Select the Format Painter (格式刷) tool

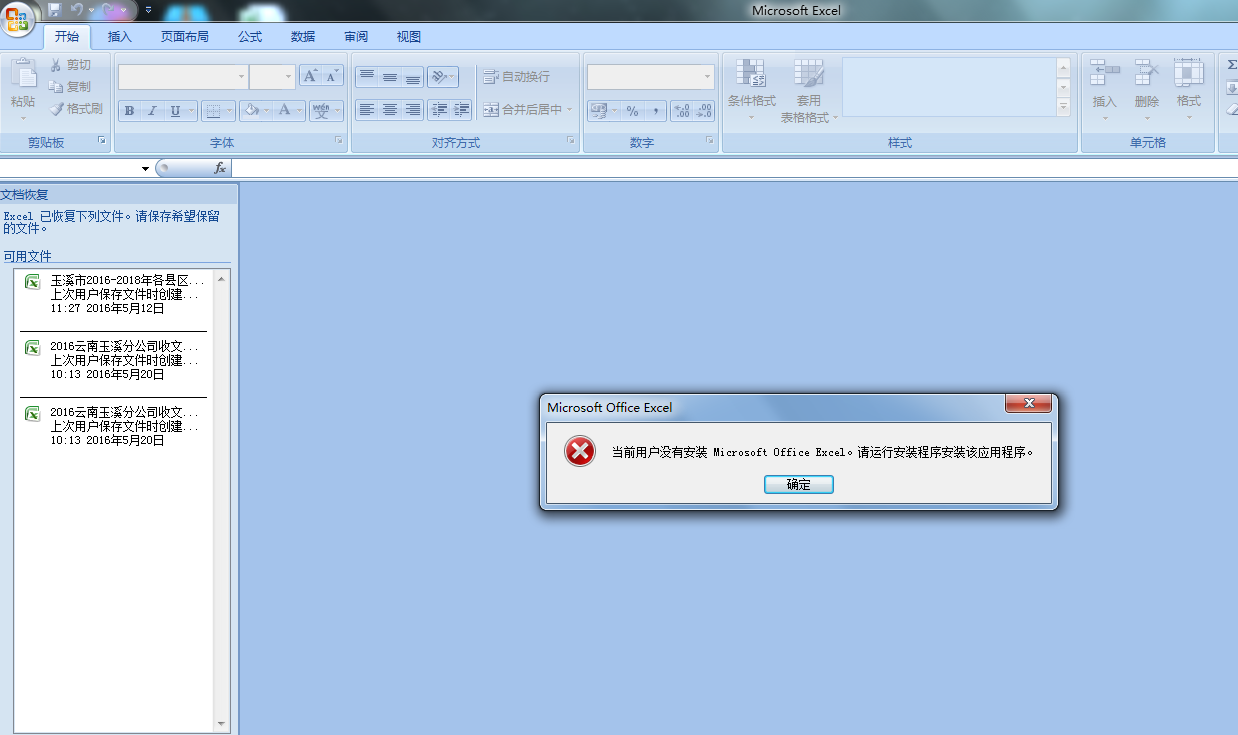coord(76,109)
